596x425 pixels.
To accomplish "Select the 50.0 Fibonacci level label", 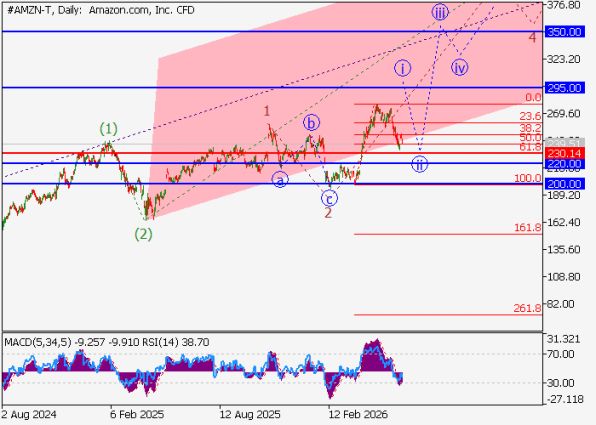I will tap(530, 137).
